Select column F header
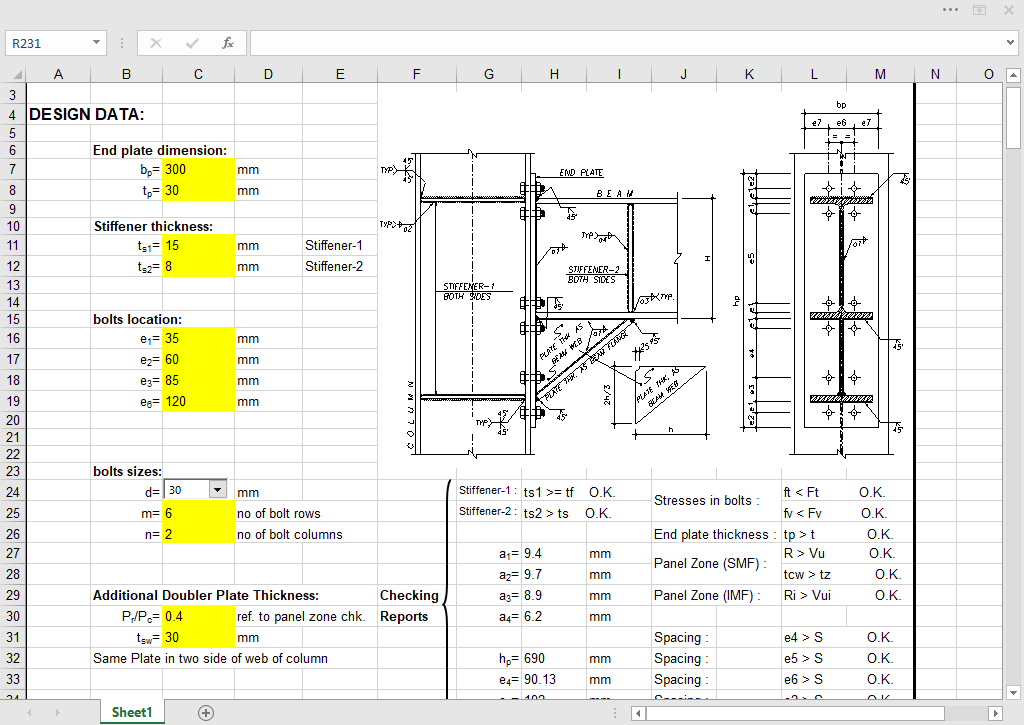 [416, 74]
